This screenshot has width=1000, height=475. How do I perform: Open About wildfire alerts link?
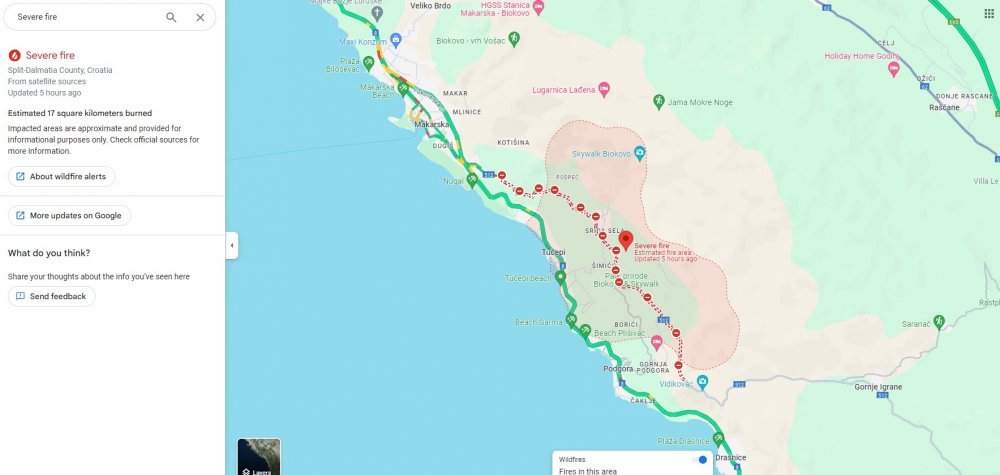point(62,177)
